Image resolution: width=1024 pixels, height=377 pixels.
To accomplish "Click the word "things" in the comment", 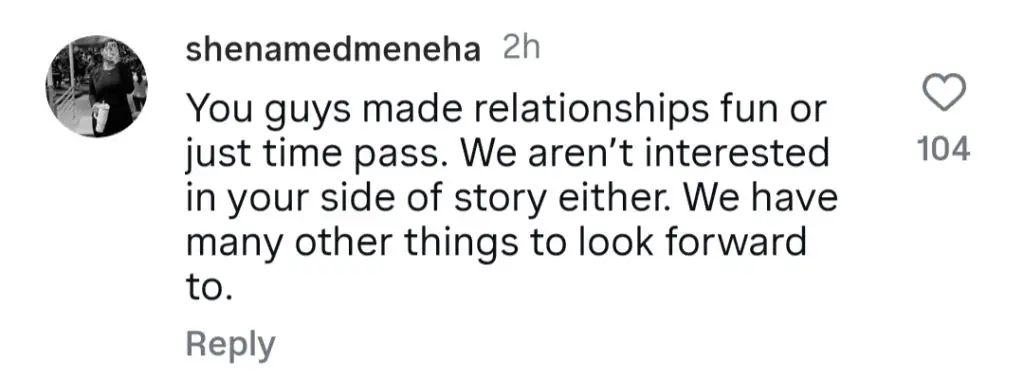I will (453, 244).
